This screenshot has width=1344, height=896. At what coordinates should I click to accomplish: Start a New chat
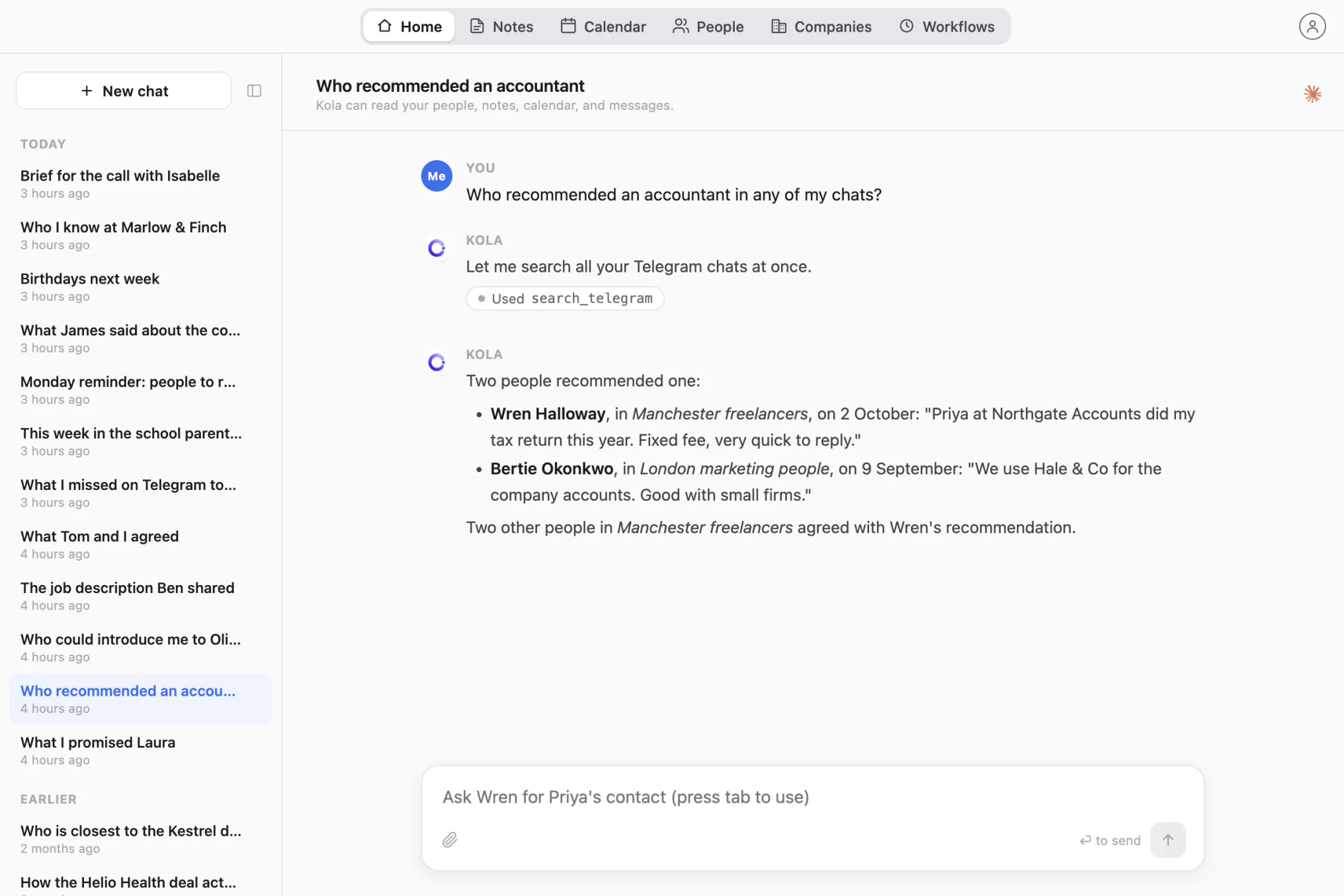pyautogui.click(x=124, y=91)
